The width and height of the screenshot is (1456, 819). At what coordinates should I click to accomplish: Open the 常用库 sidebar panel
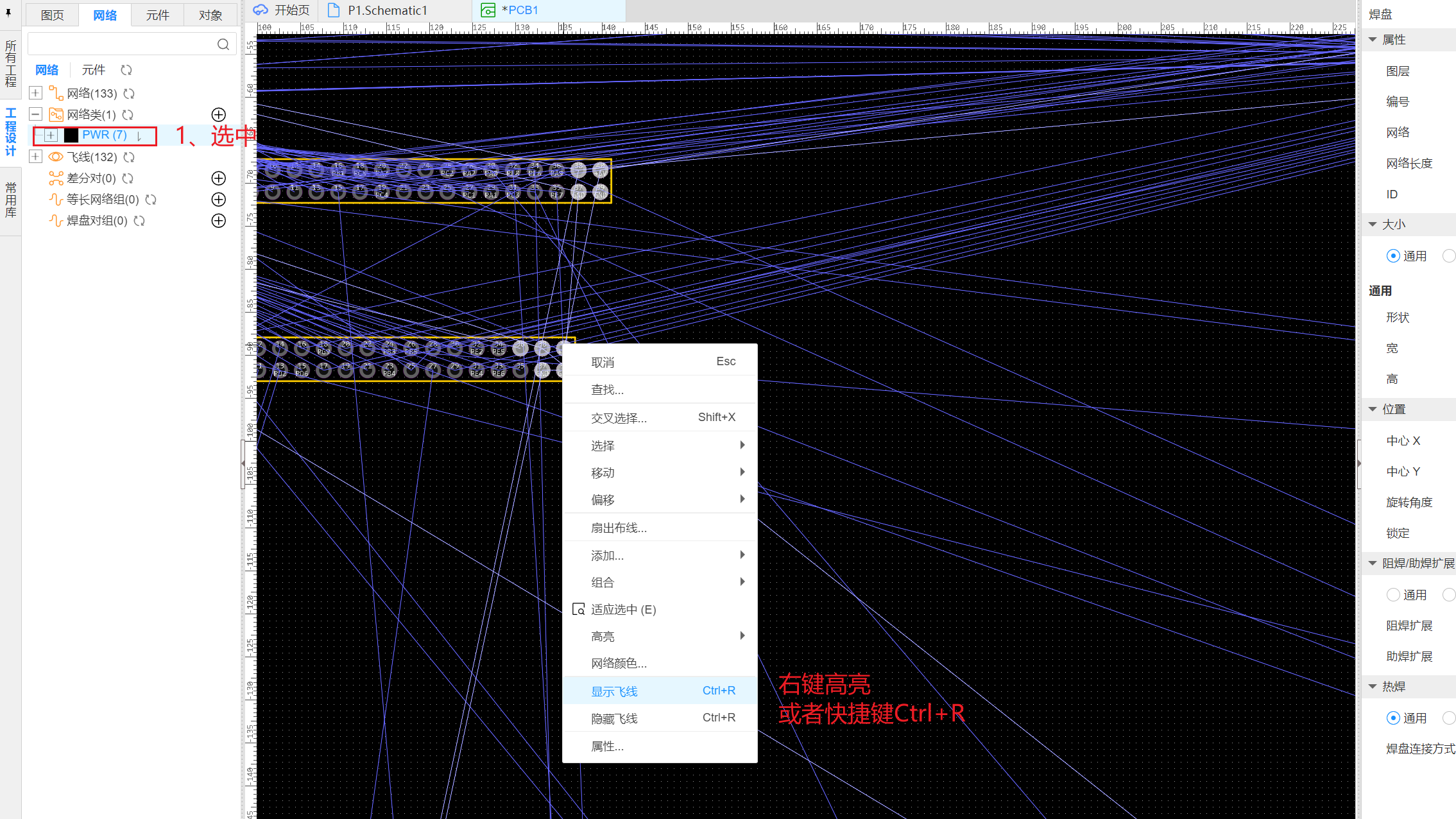[11, 200]
